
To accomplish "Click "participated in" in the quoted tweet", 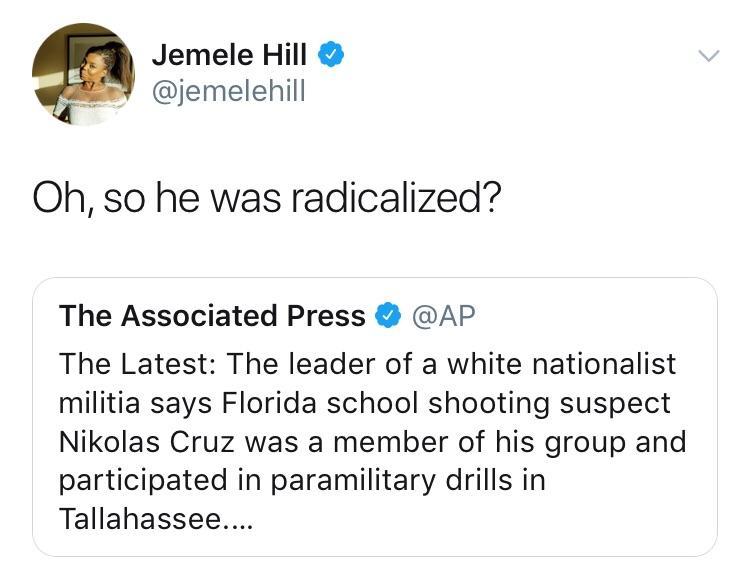I will tap(156, 480).
